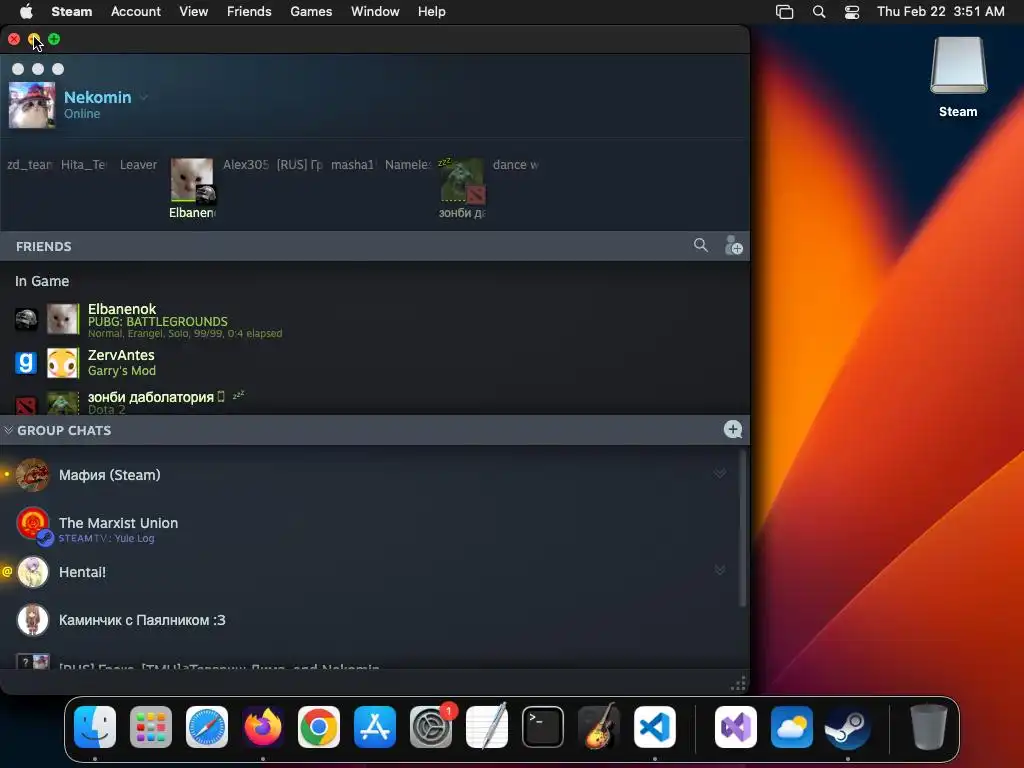The height and width of the screenshot is (768, 1024).
Task: Select Elbanenok in In Game list
Action: tap(375, 320)
